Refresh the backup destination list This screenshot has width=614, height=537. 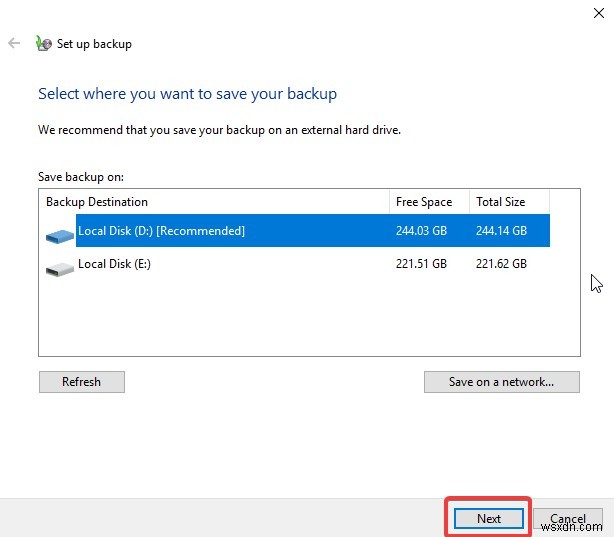coord(82,382)
